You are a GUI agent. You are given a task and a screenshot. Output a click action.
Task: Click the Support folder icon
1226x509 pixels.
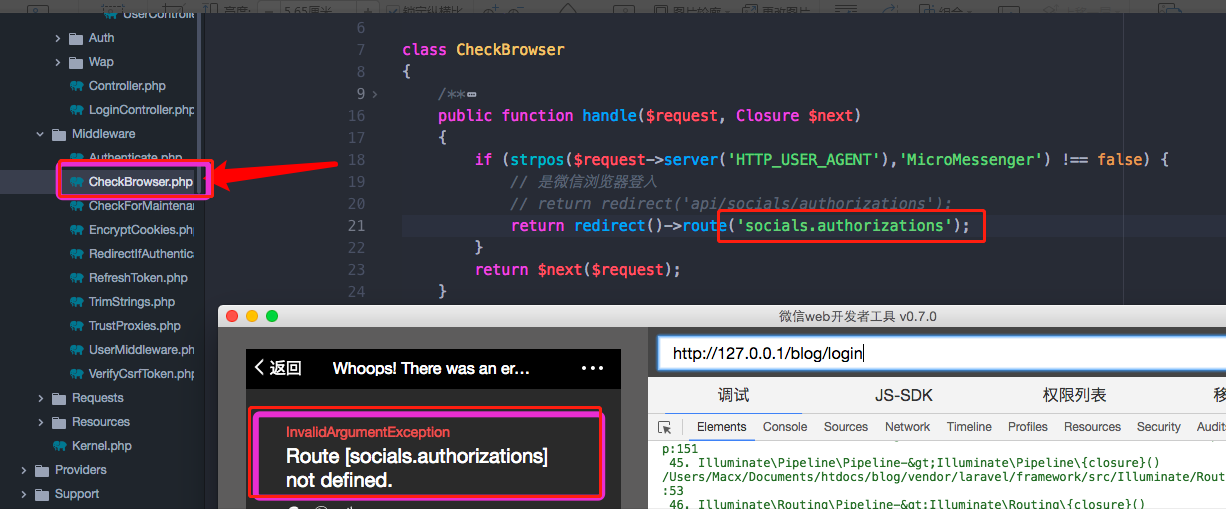42,494
